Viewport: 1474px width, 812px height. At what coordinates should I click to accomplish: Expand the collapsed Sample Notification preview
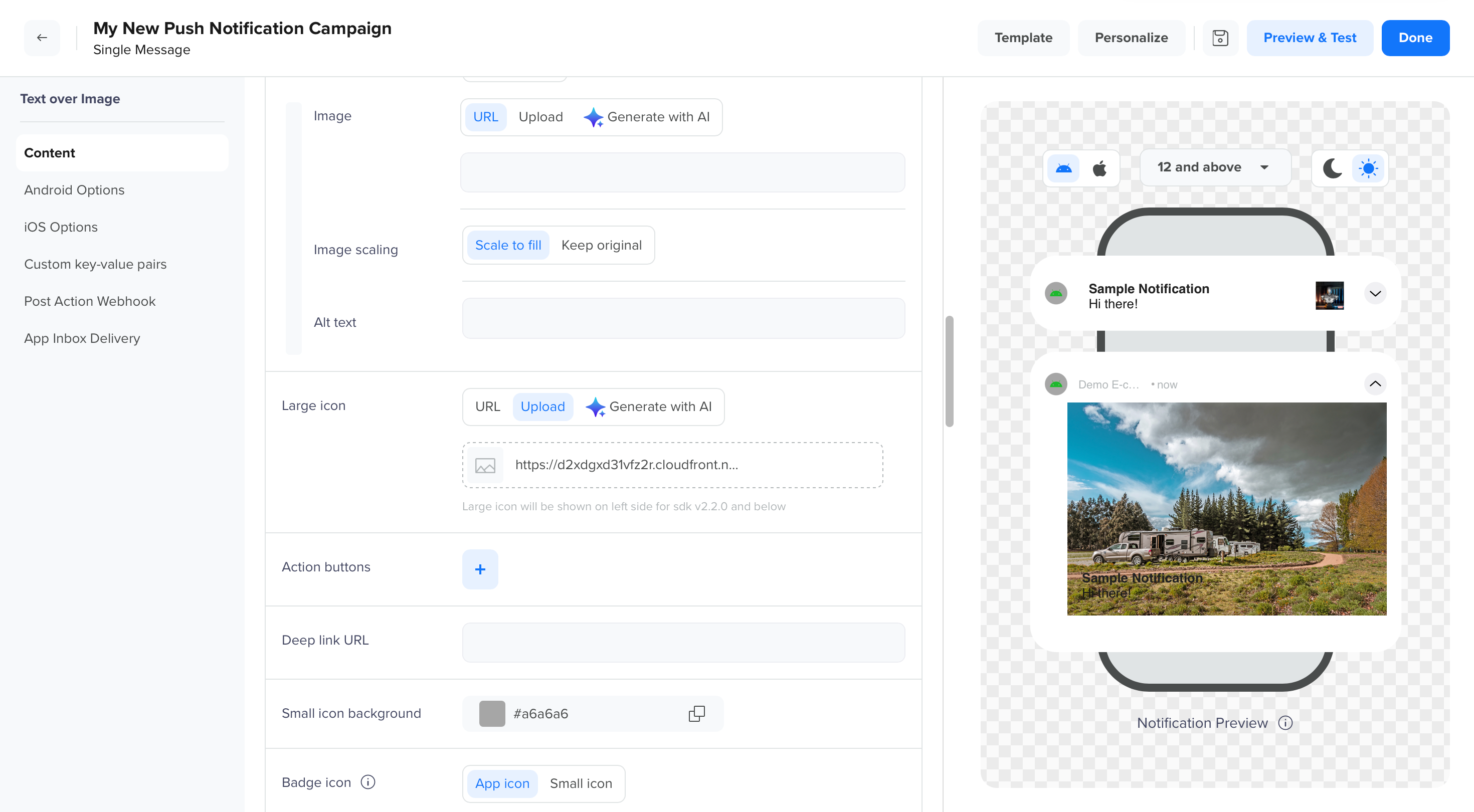point(1375,294)
